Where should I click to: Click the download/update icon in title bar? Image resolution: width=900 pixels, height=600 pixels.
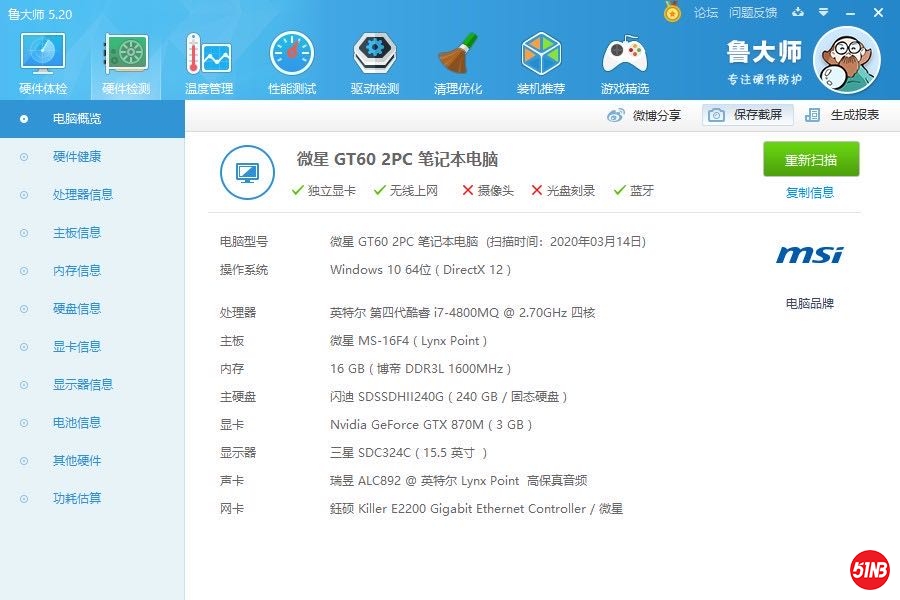[x=797, y=12]
